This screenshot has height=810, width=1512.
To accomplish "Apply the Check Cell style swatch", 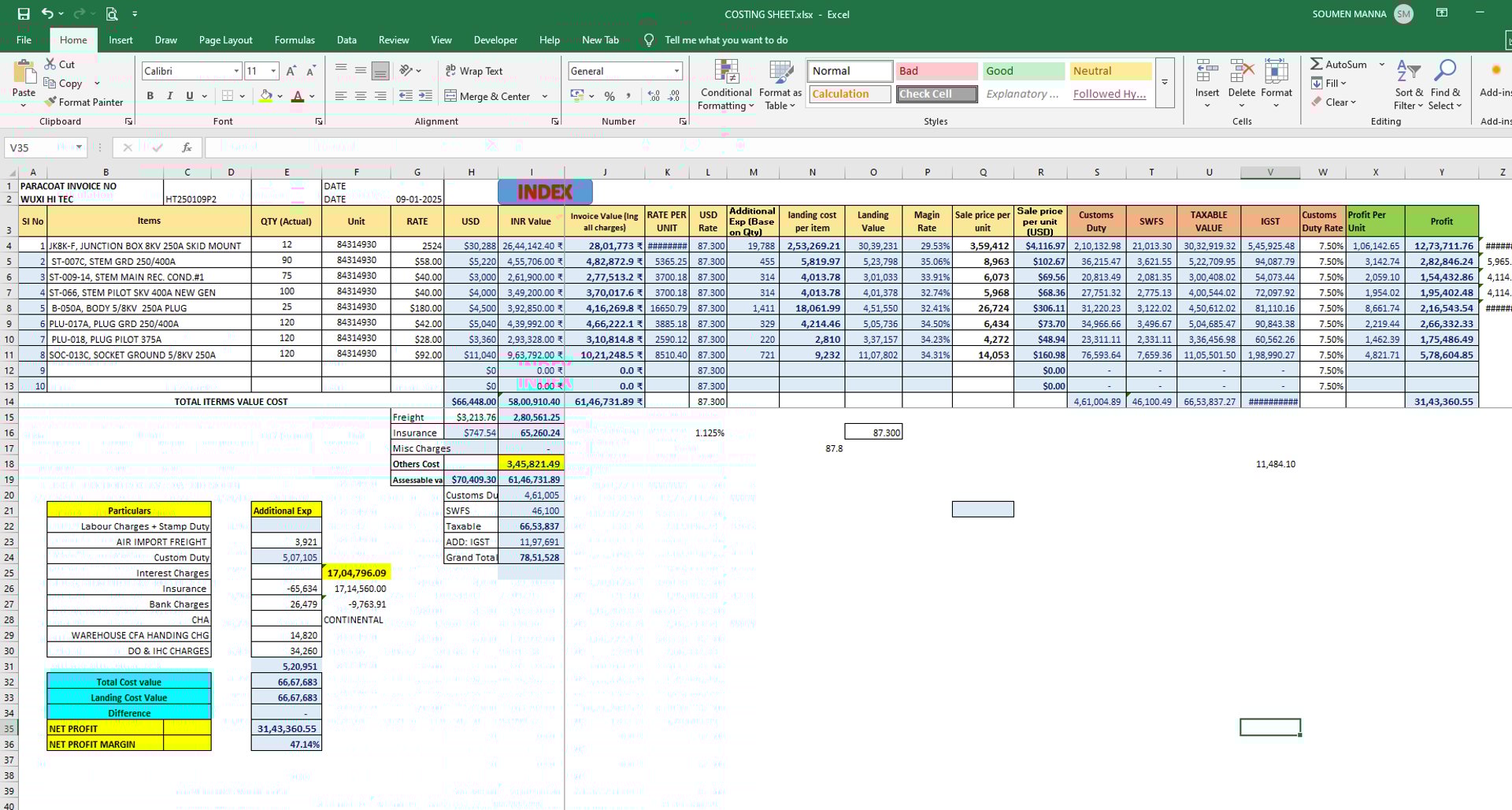I will tap(936, 94).
